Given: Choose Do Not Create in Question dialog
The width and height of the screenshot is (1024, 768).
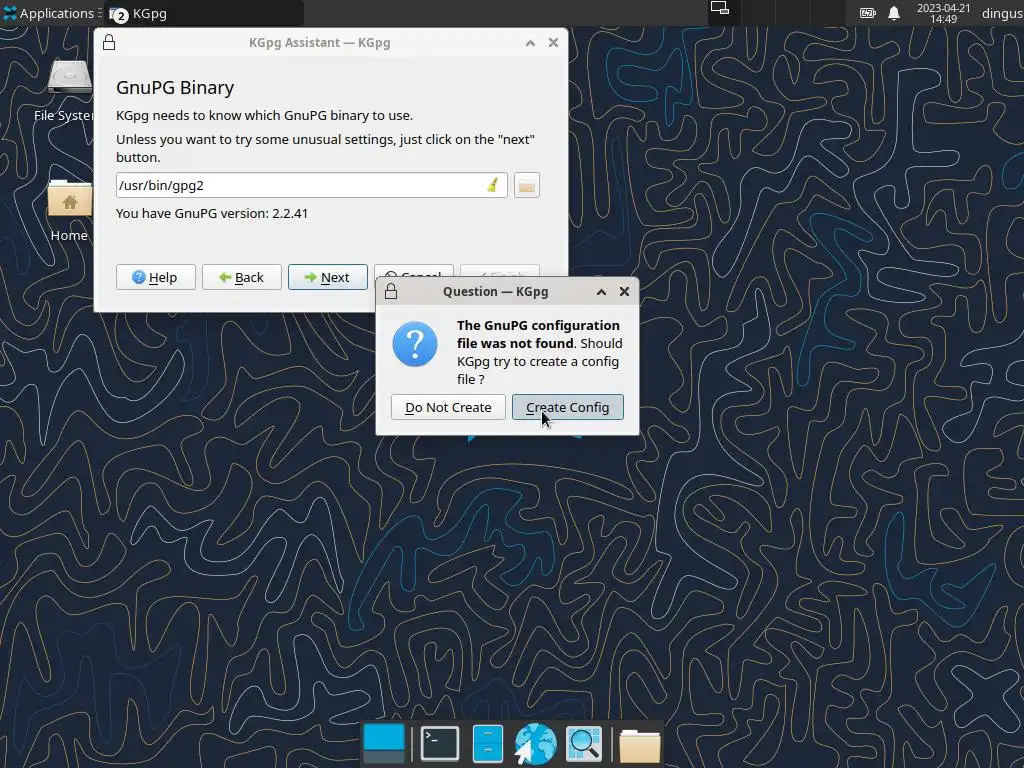Looking at the screenshot, I should [x=448, y=407].
